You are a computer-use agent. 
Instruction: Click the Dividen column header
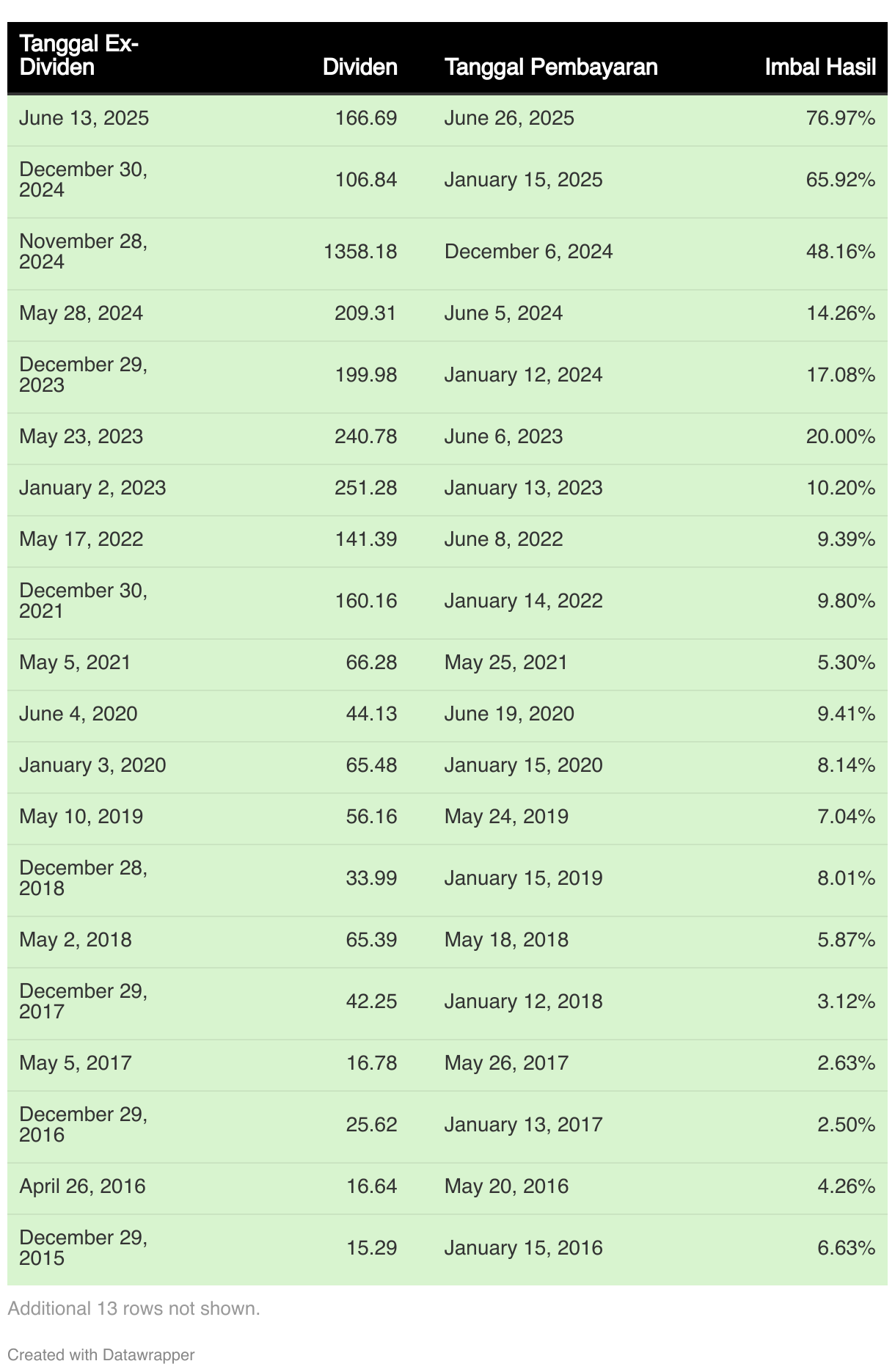click(x=360, y=67)
